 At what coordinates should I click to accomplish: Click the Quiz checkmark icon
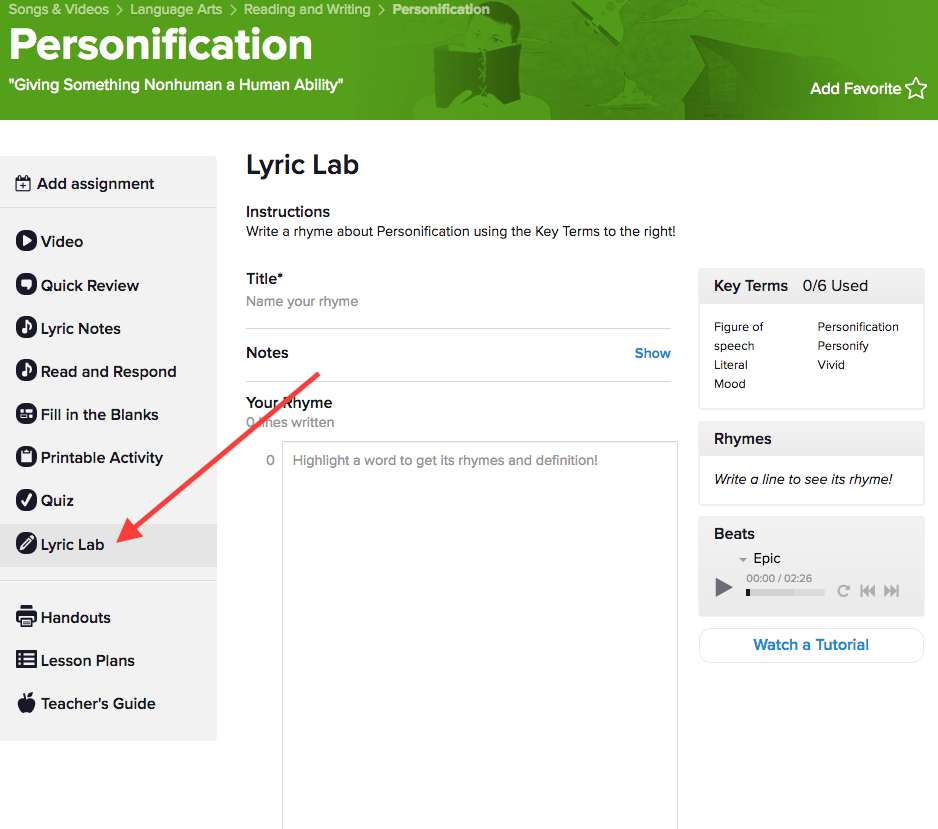[26, 500]
